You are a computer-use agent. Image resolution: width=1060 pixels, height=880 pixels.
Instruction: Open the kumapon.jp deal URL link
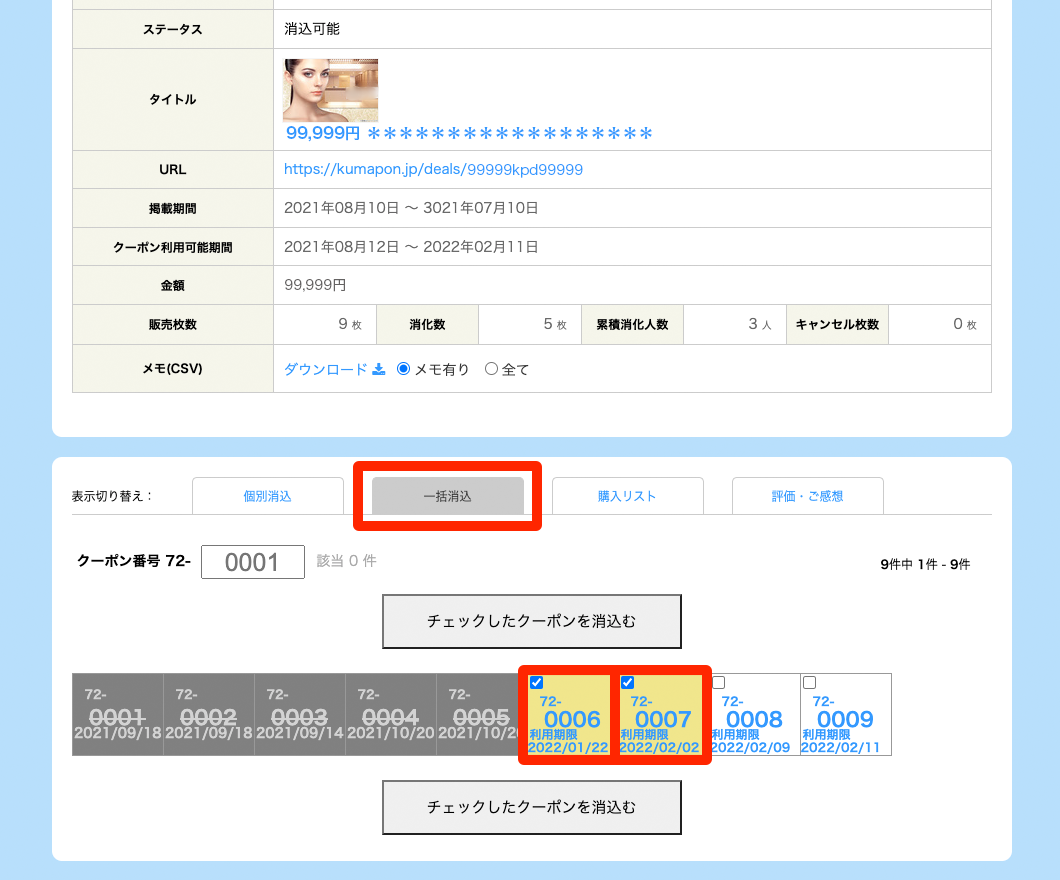[x=433, y=170]
